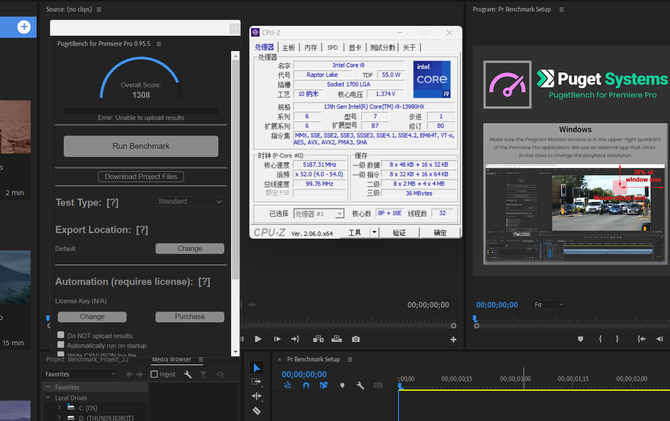
Task: Click CPU-Z 确定 button
Action: click(440, 232)
